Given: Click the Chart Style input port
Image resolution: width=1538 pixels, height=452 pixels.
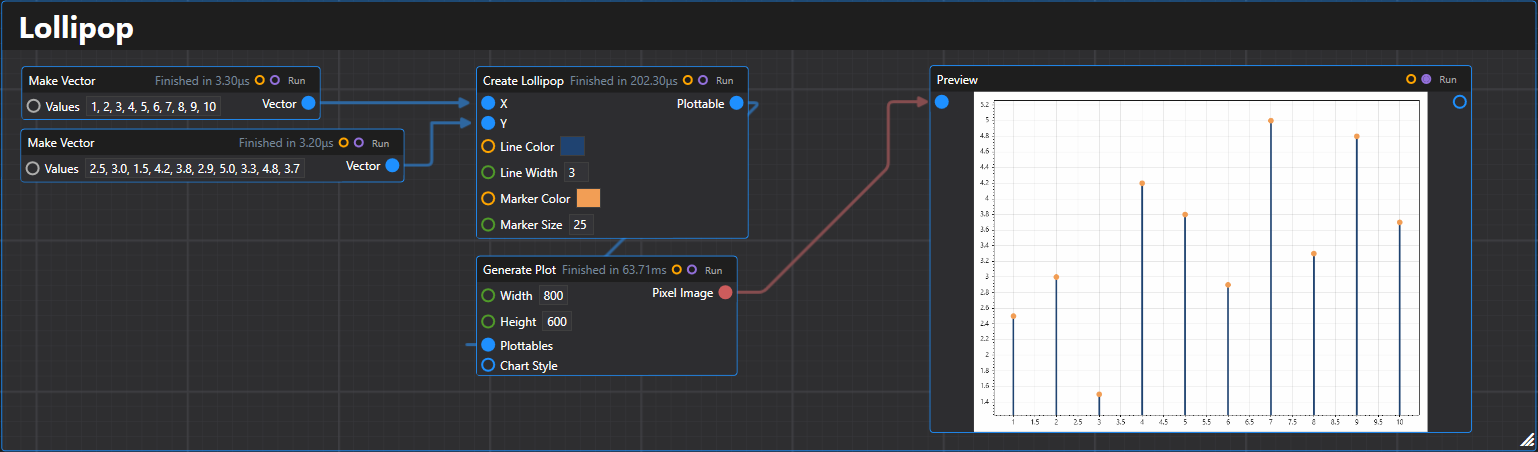Looking at the screenshot, I should (x=488, y=366).
